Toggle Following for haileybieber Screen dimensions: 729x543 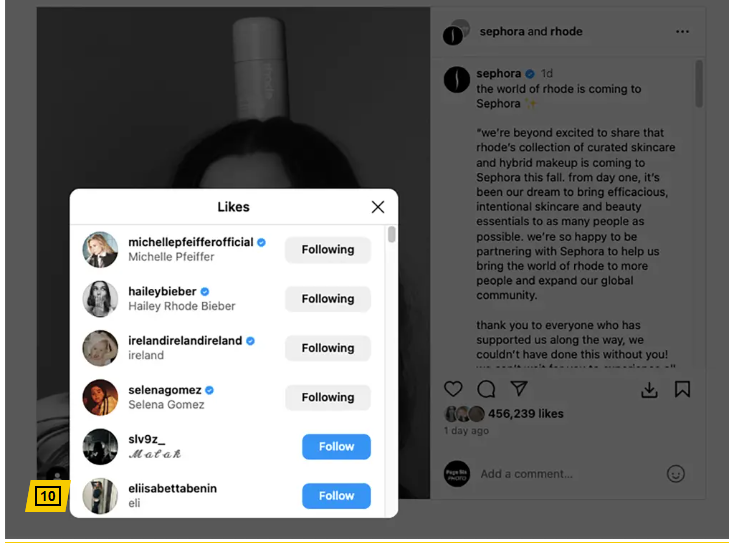(x=328, y=299)
